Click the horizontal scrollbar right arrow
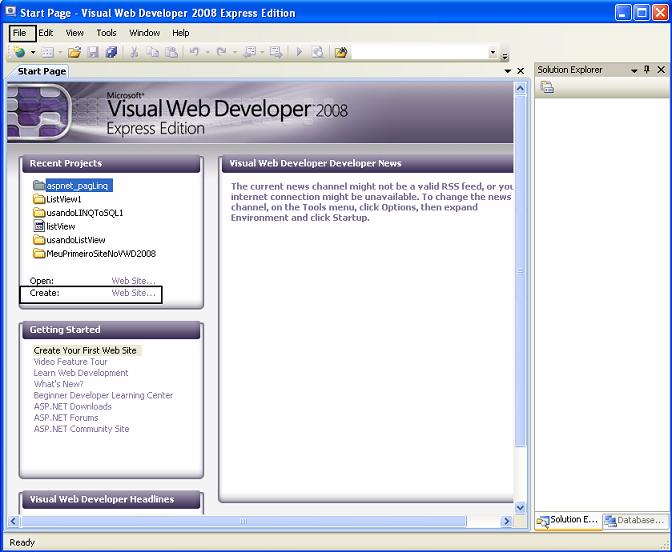 (507, 521)
